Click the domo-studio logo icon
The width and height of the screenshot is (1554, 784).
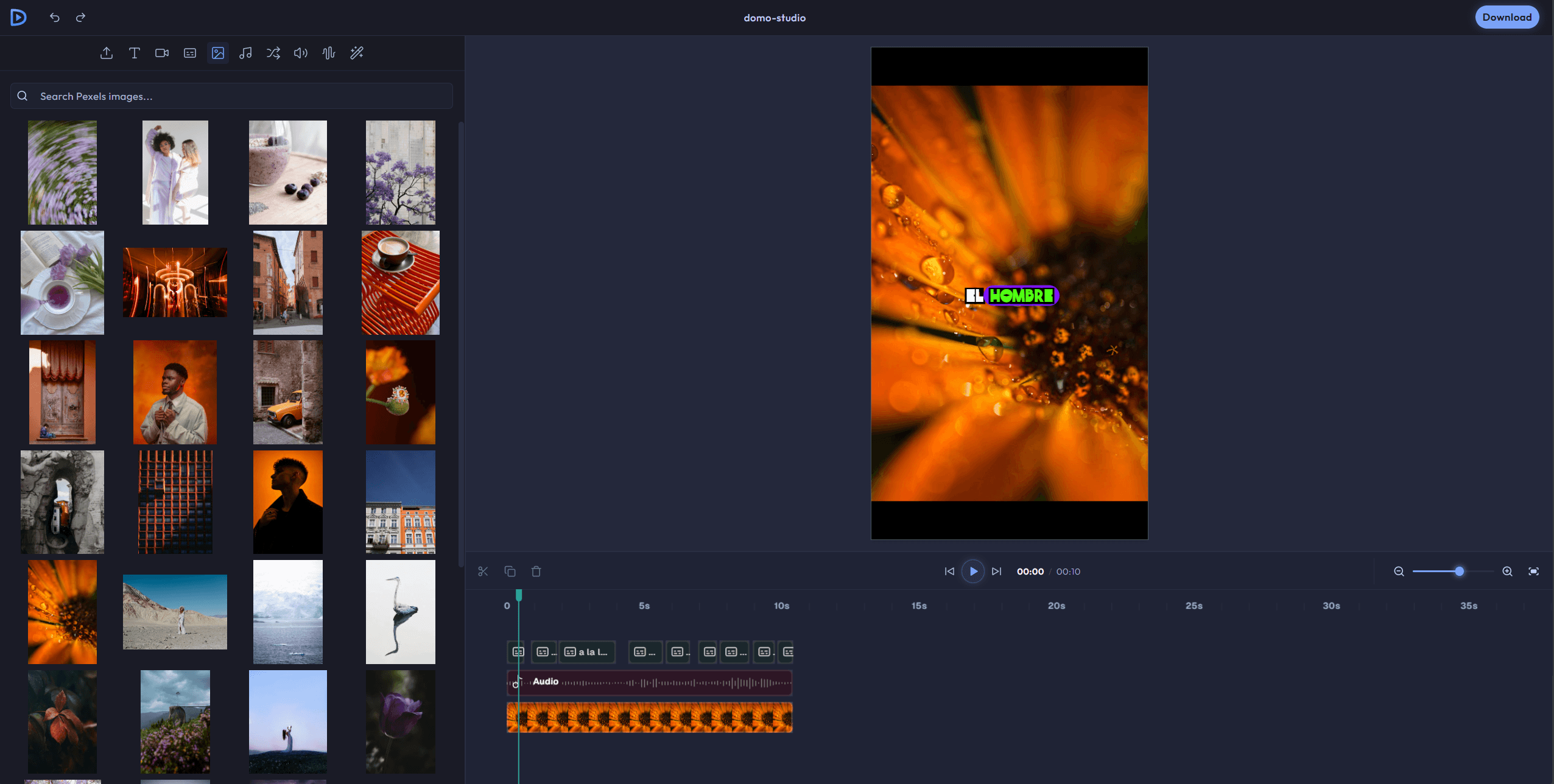point(18,18)
